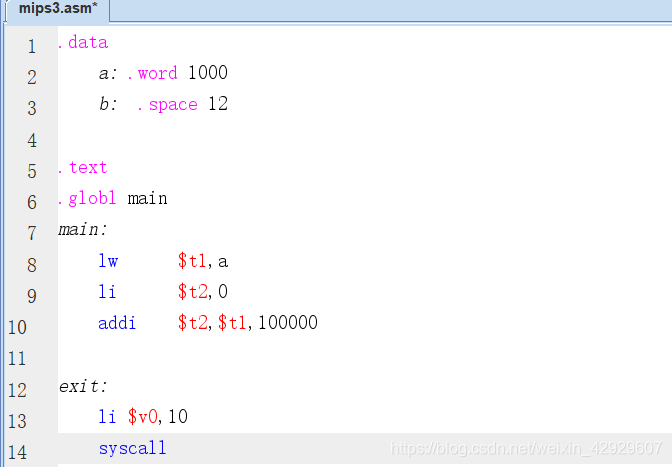Click the value 1000 on line 2
672x467 pixels.
208,72
